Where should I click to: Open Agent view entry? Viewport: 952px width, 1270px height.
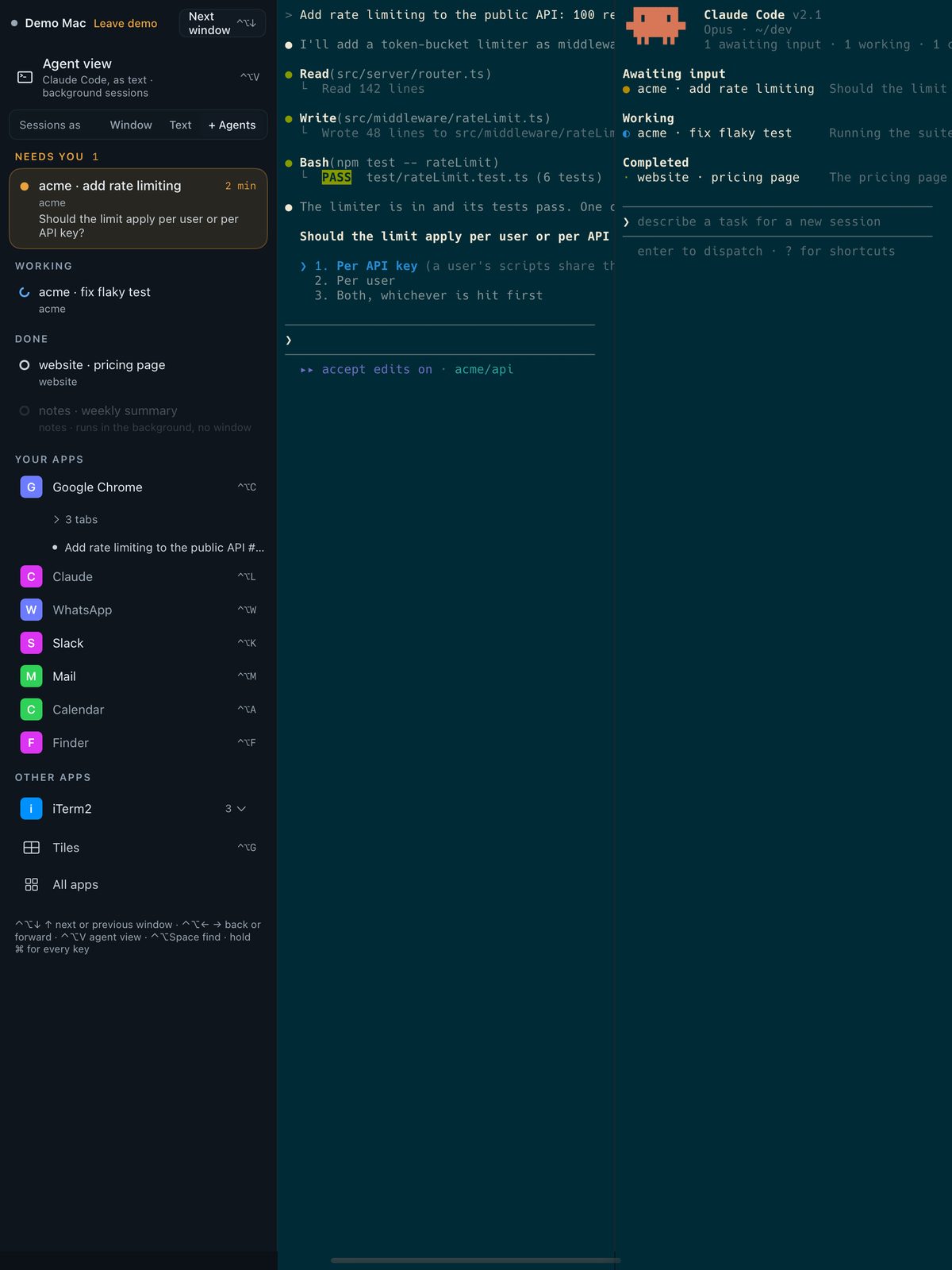138,77
